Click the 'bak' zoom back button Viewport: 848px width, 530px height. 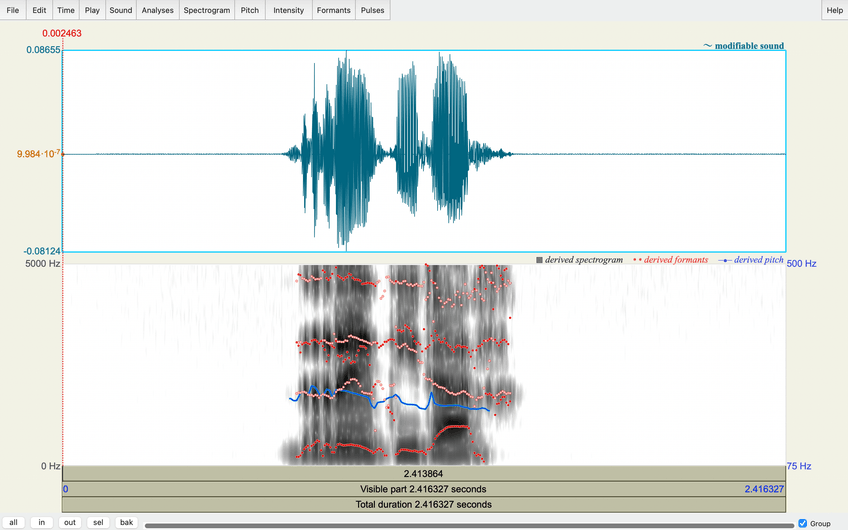point(126,523)
